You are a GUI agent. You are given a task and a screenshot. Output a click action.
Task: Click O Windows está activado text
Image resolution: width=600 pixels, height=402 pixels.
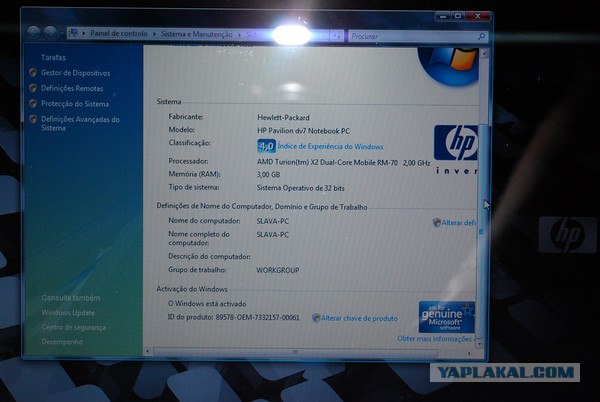pyautogui.click(x=207, y=304)
